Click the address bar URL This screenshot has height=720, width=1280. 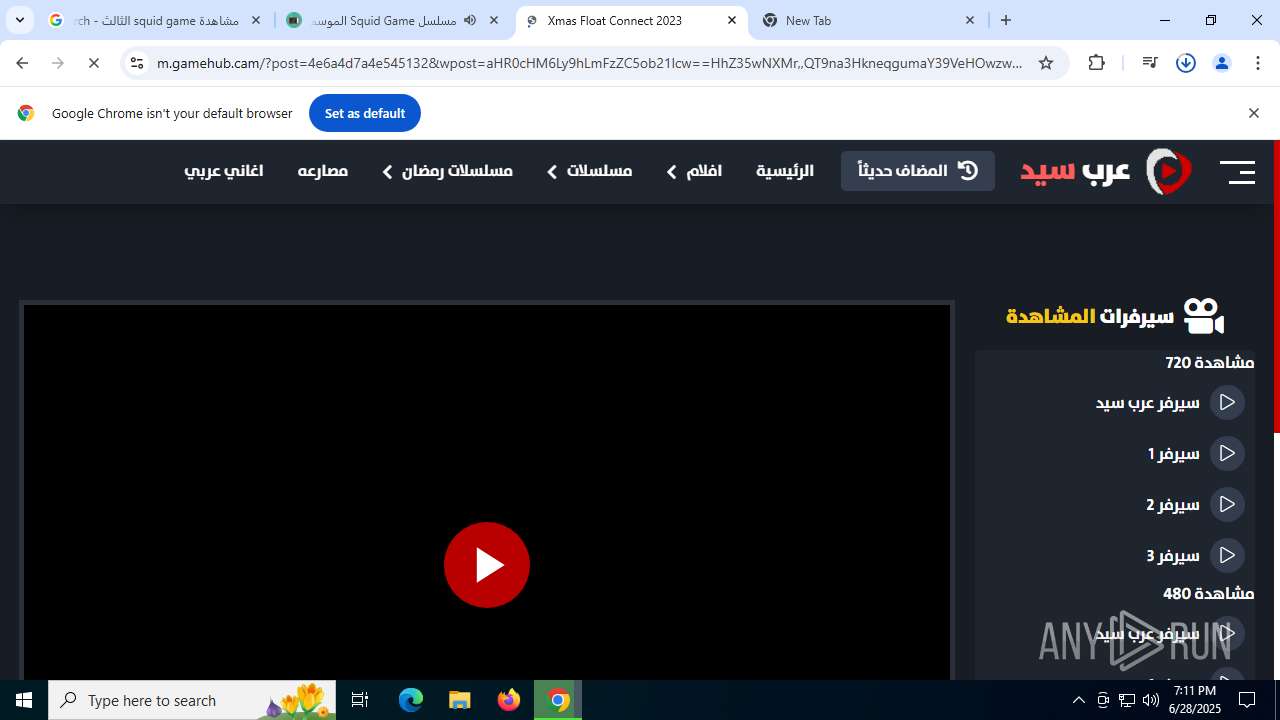[x=590, y=63]
